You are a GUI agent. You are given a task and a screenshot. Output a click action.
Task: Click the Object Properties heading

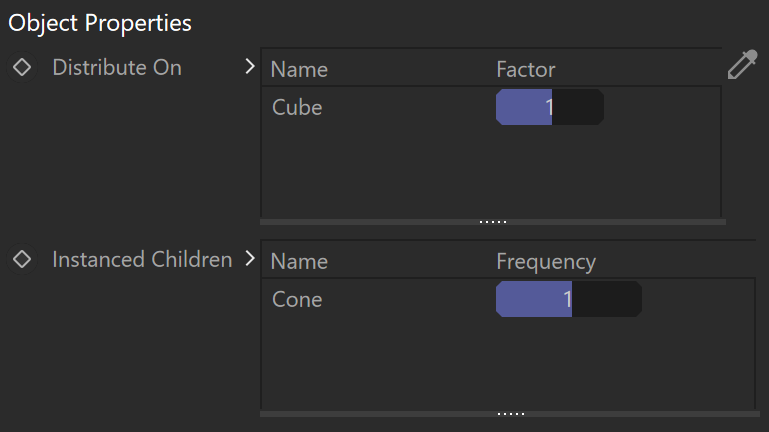[x=100, y=23]
